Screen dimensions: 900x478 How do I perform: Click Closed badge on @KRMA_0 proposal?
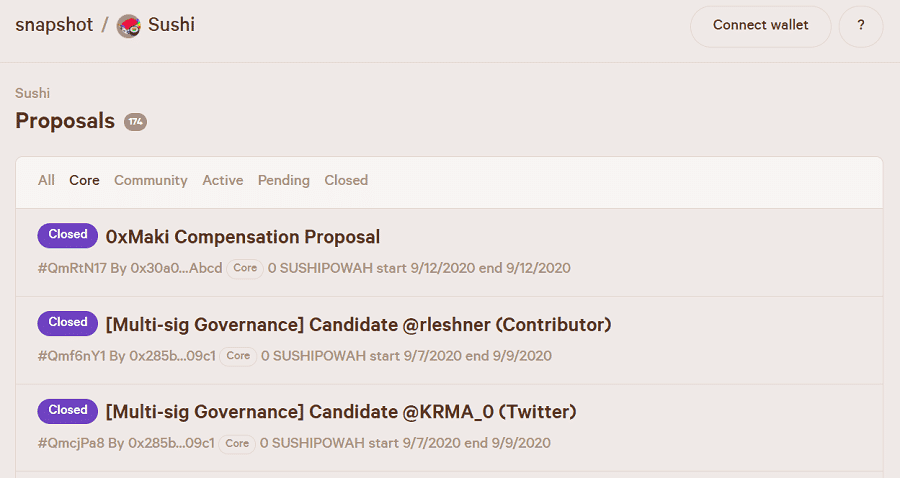pyautogui.click(x=68, y=410)
